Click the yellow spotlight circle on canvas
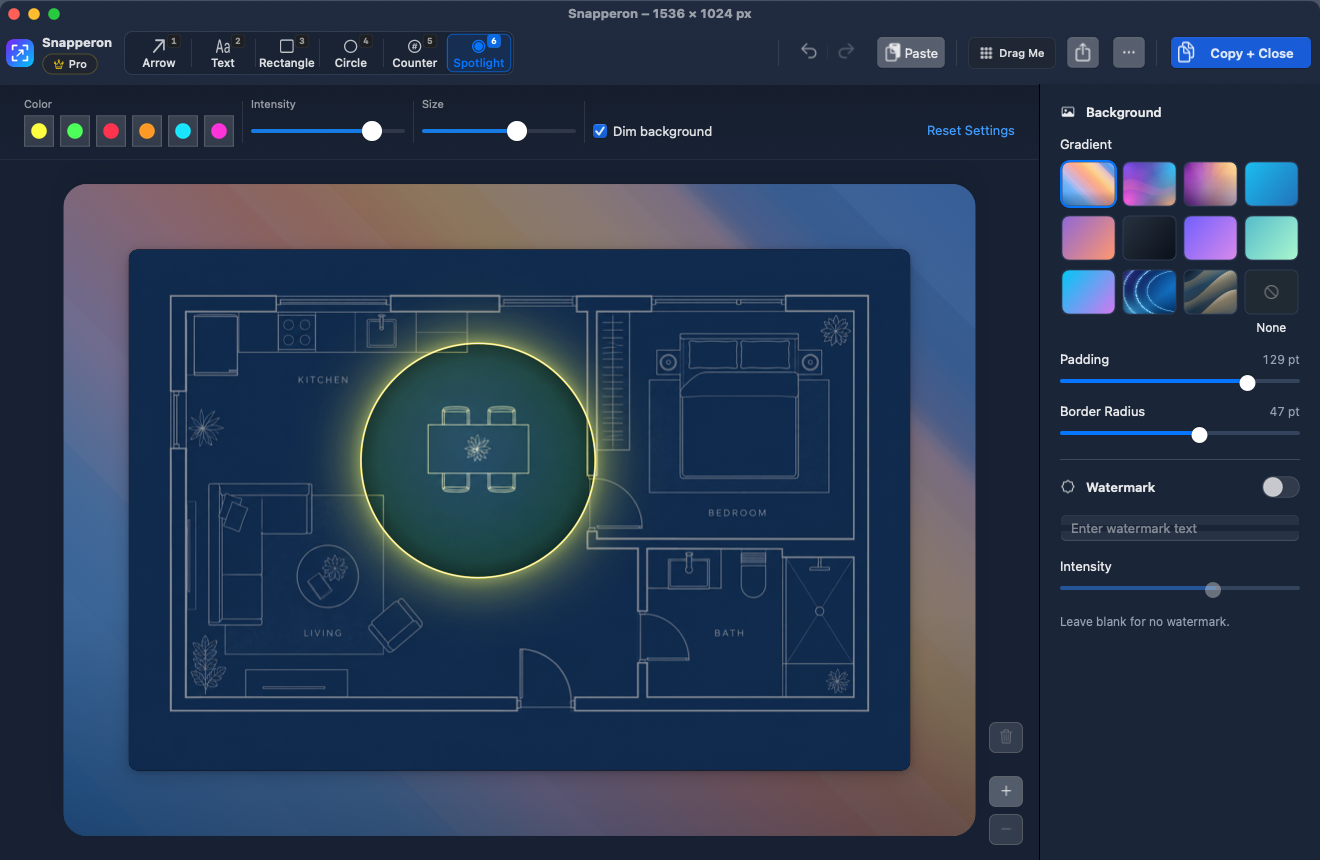This screenshot has width=1320, height=860. tap(478, 460)
